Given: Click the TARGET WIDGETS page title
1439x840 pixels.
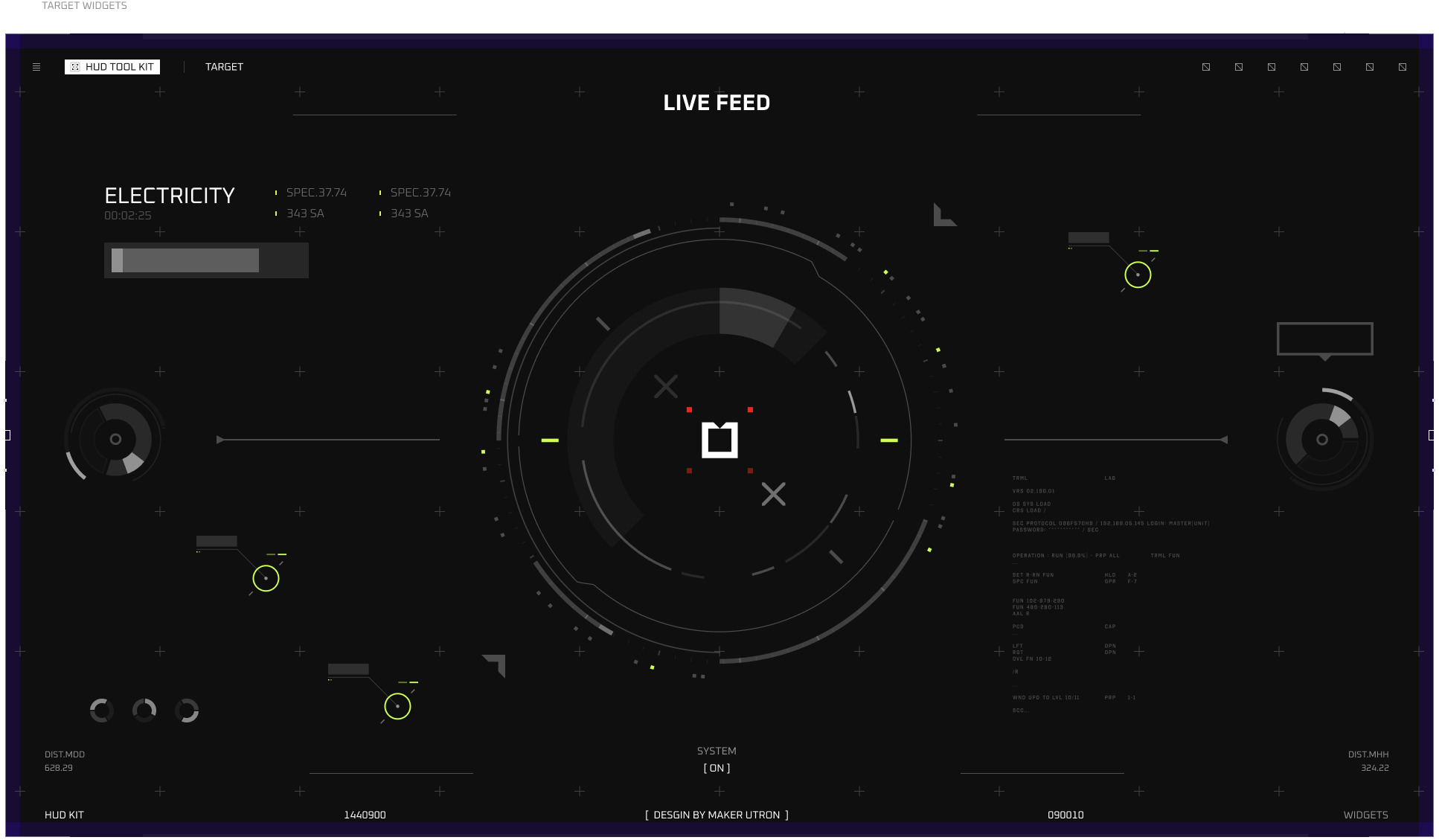Looking at the screenshot, I should [x=84, y=5].
